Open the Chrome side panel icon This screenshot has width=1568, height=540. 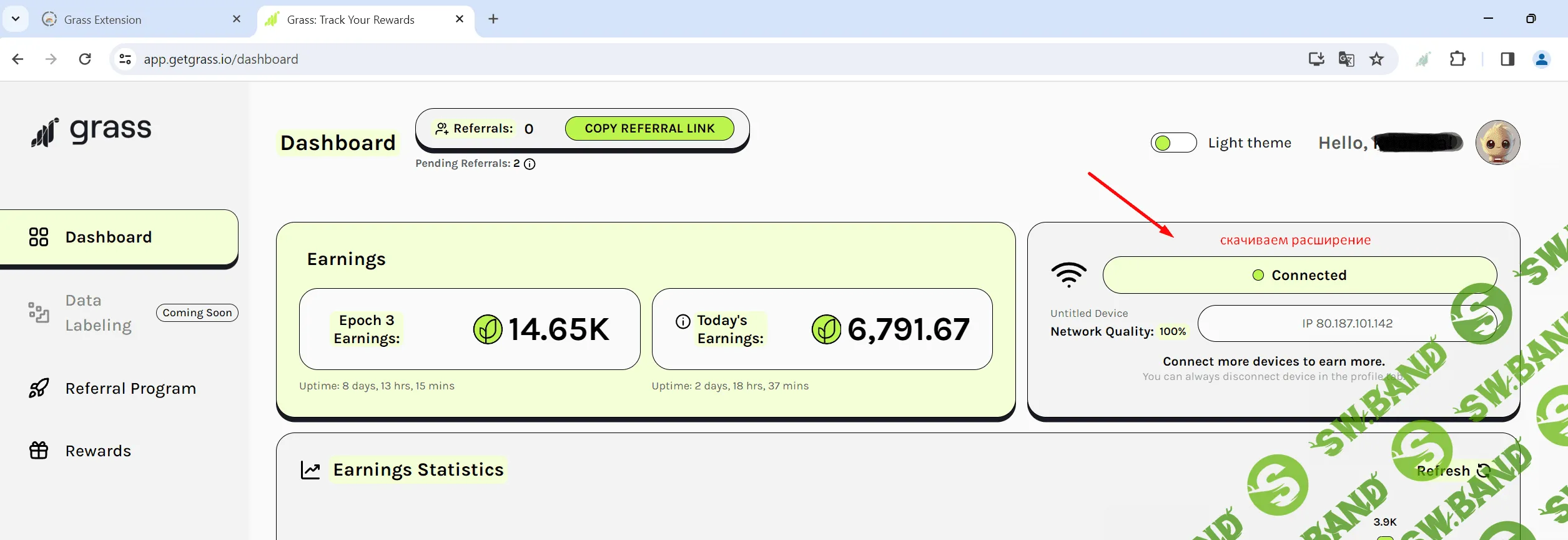click(1507, 59)
